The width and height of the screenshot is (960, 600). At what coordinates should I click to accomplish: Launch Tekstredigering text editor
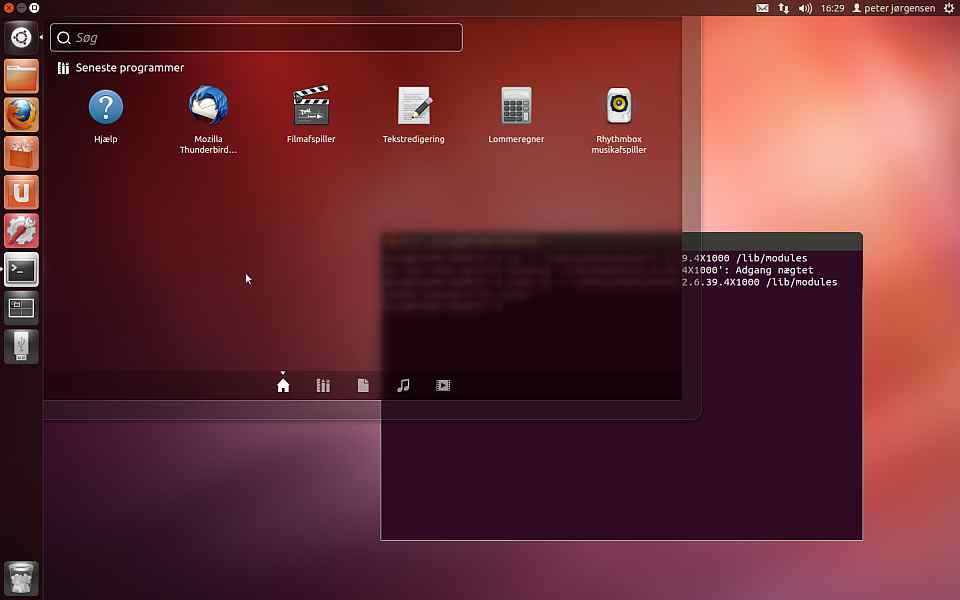(x=414, y=107)
